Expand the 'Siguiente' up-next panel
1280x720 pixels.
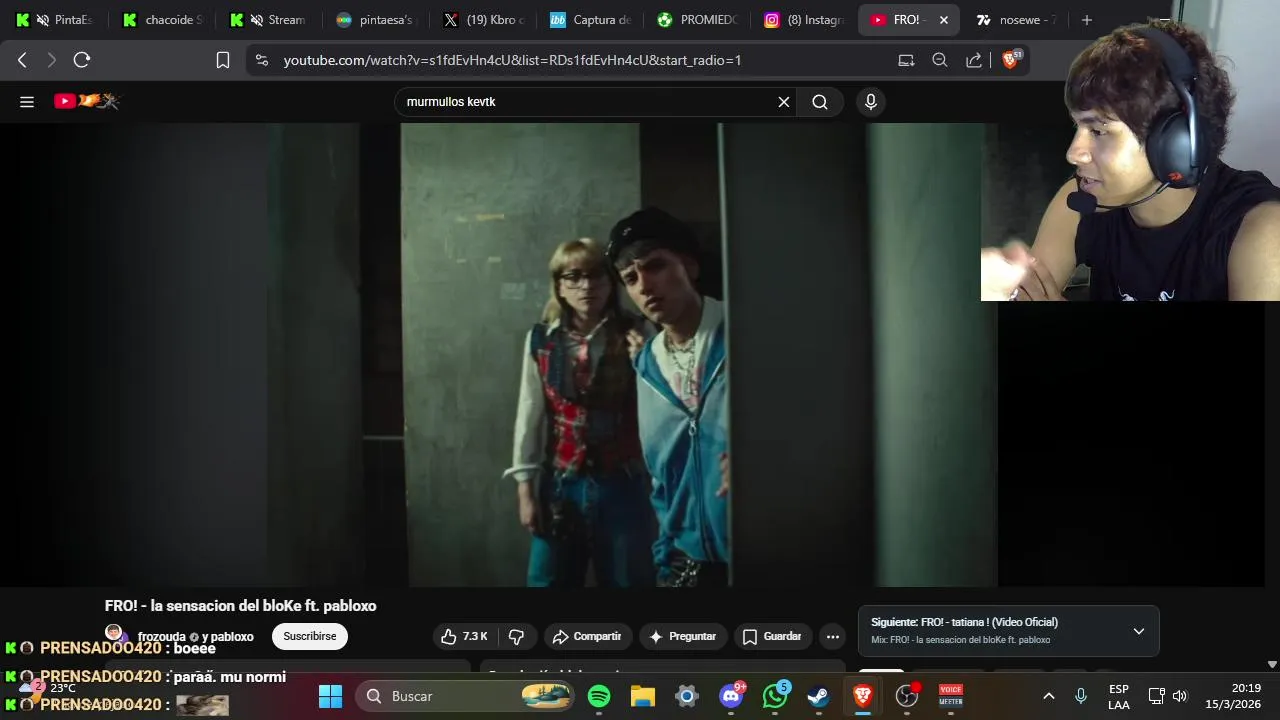(1138, 631)
